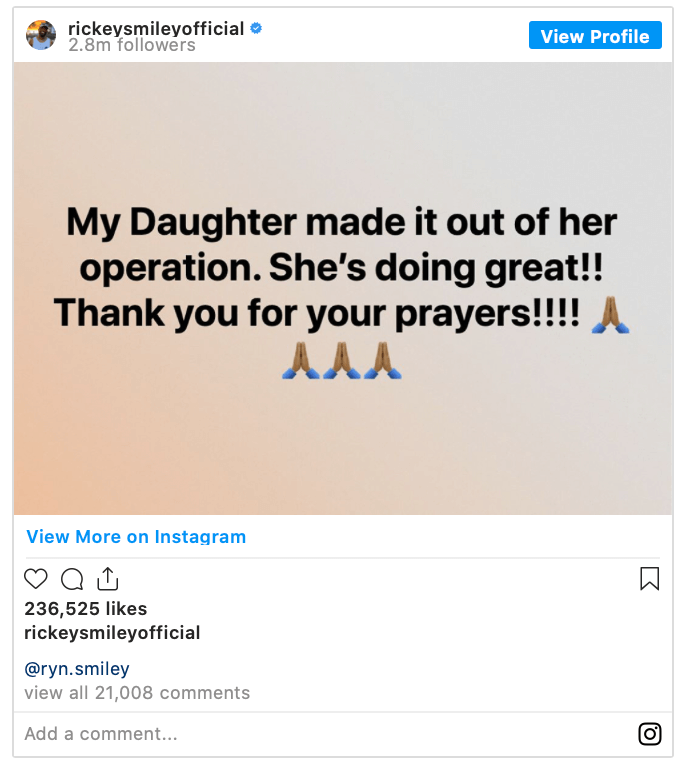Open comments via the speech bubble icon

coord(72,579)
